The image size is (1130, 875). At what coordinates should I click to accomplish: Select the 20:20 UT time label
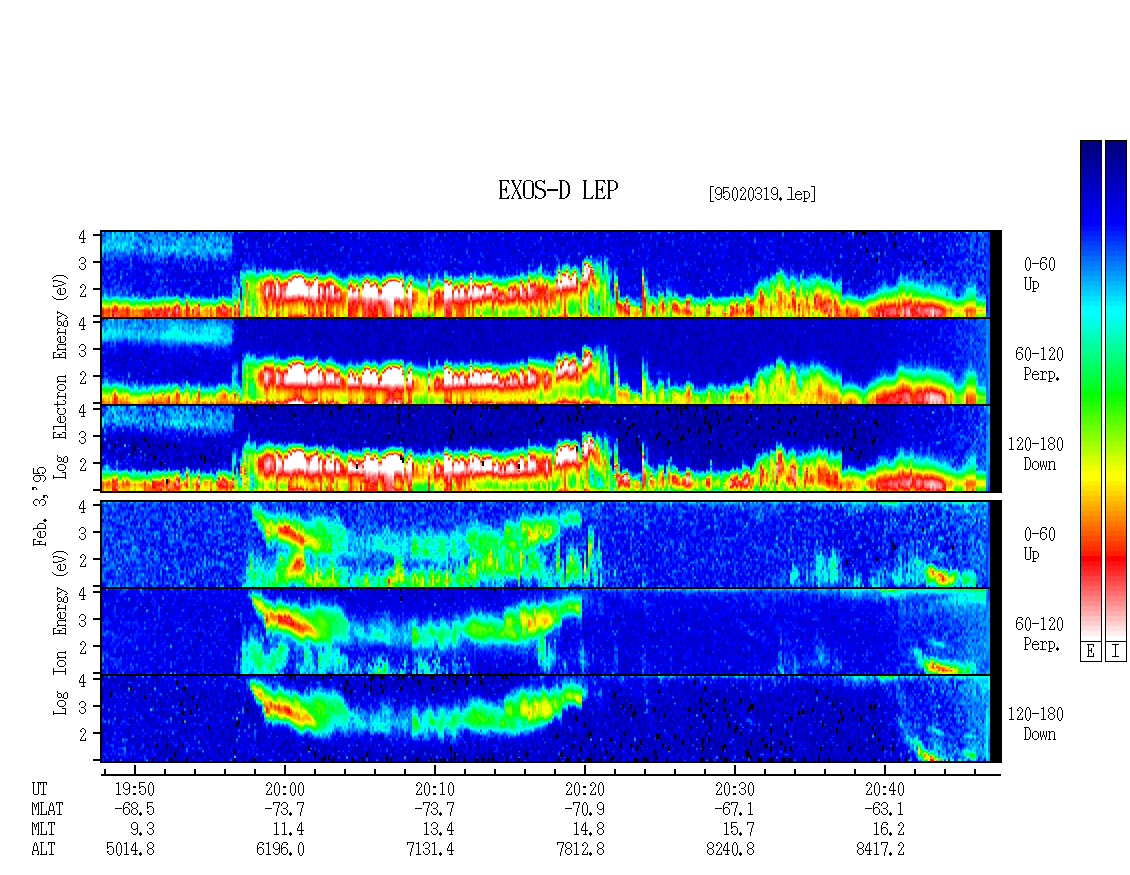coord(584,789)
